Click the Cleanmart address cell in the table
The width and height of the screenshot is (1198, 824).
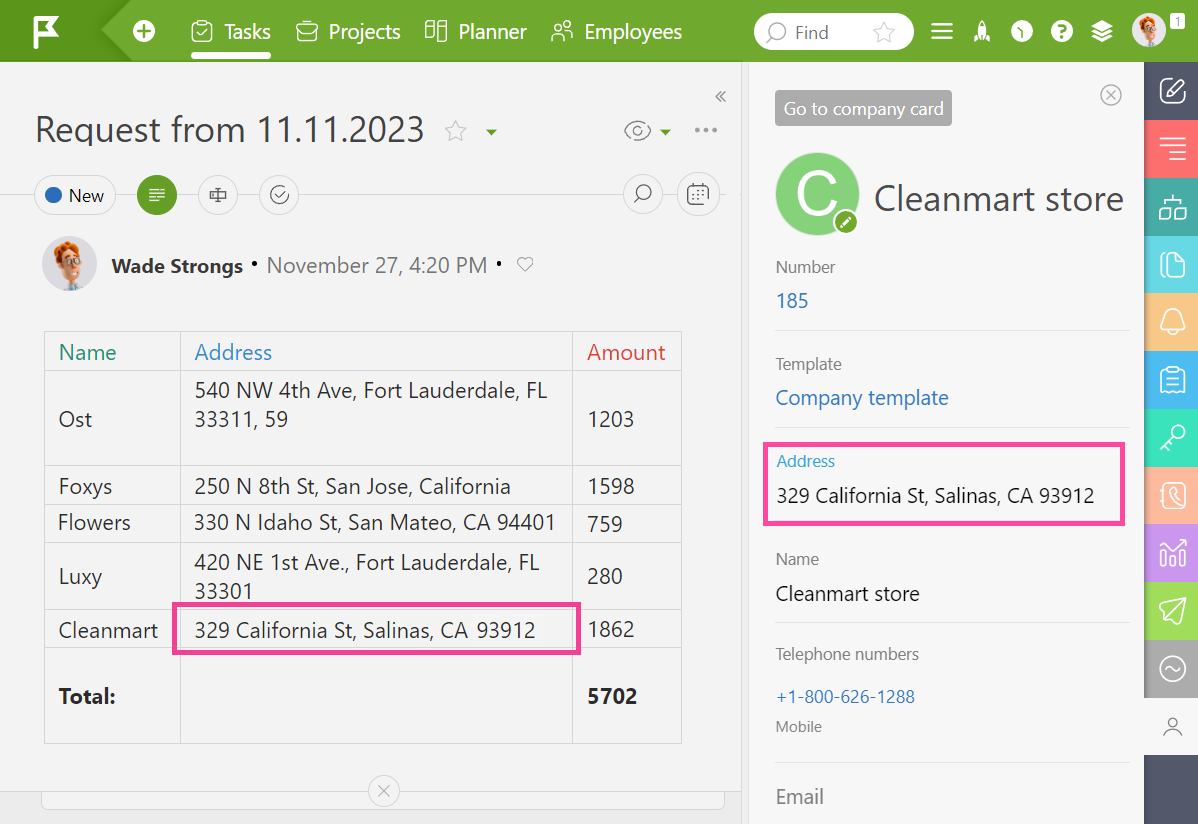pos(376,629)
